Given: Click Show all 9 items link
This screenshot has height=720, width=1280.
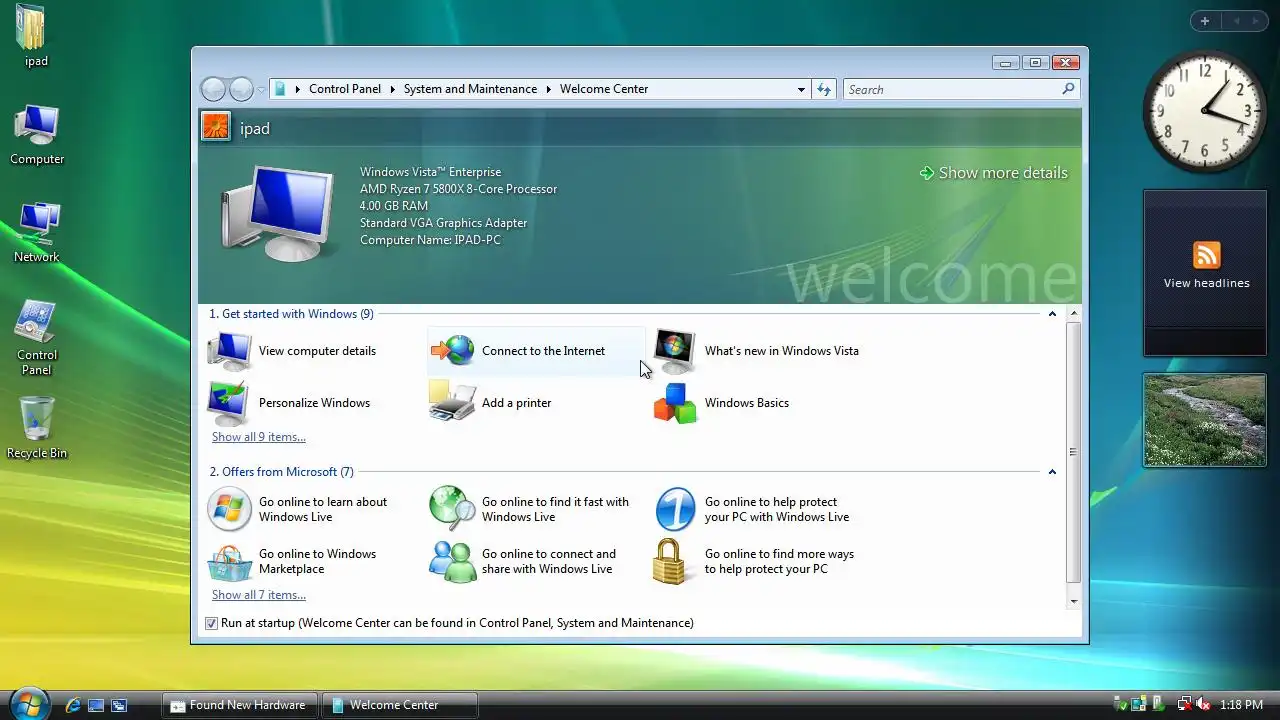Looking at the screenshot, I should click(x=259, y=437).
